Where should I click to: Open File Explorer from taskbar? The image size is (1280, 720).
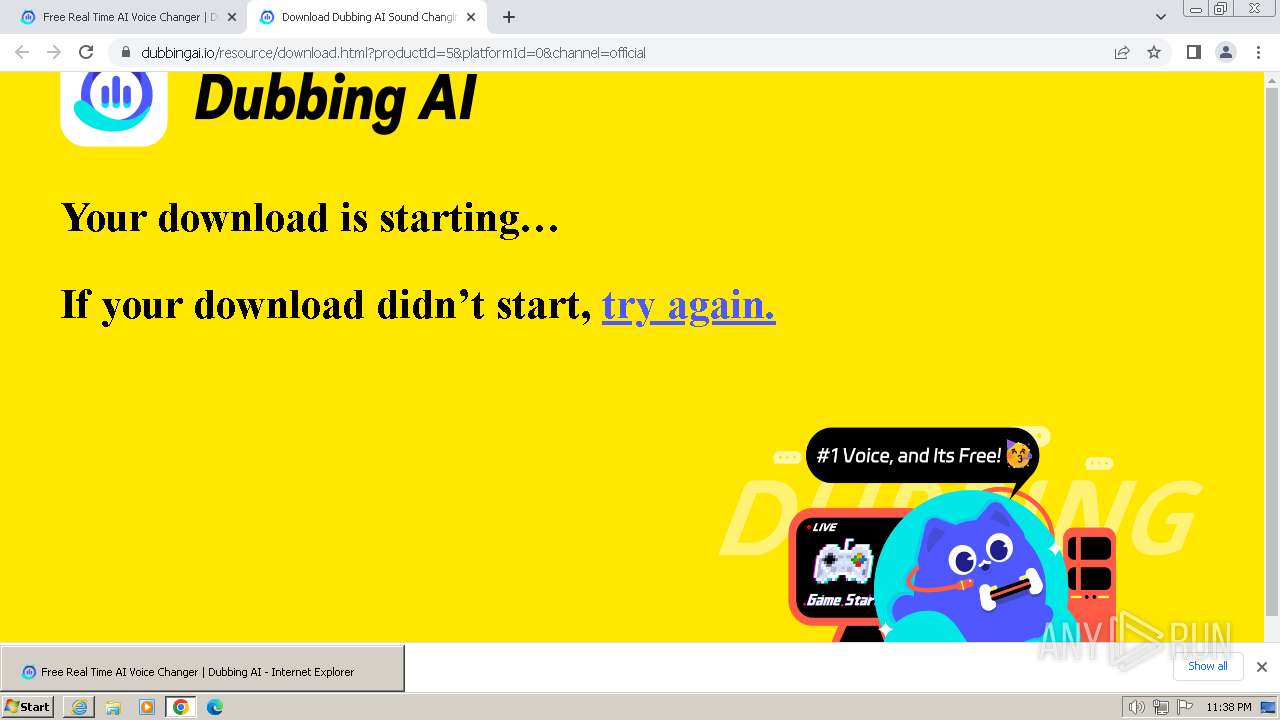(113, 707)
